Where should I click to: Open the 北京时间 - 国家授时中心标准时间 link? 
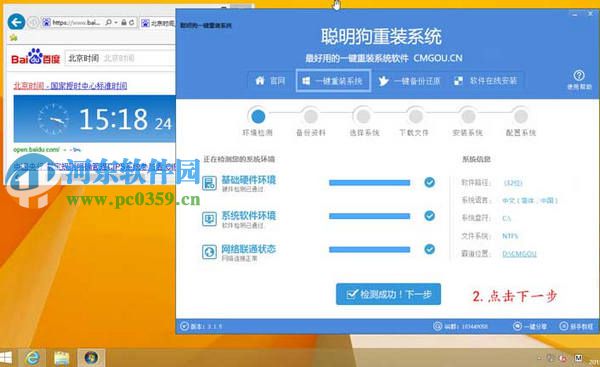(70, 85)
